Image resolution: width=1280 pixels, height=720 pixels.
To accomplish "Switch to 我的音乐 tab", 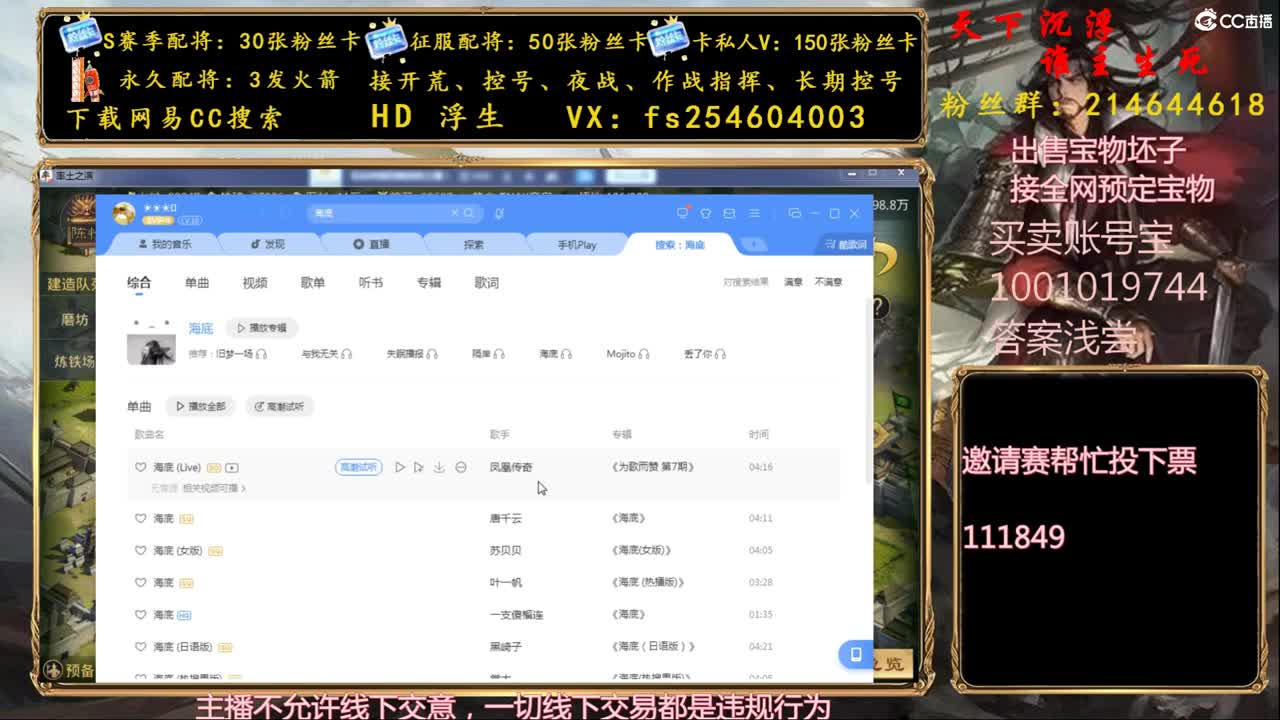I will click(164, 244).
